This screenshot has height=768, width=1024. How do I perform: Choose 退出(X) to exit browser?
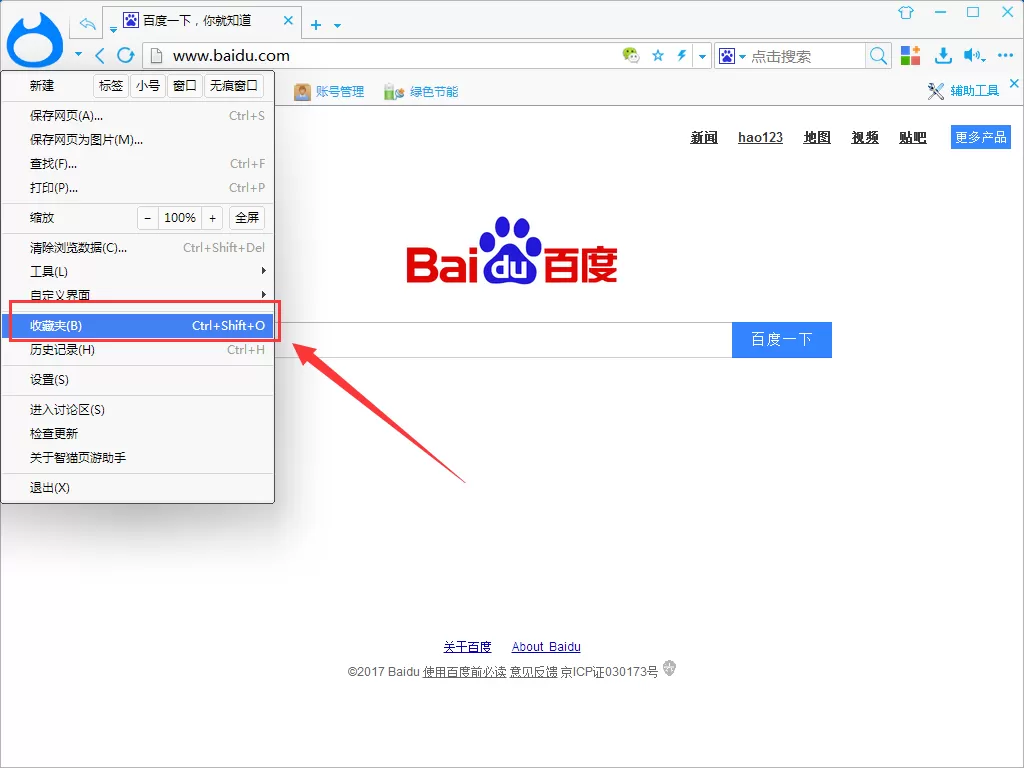coord(137,488)
